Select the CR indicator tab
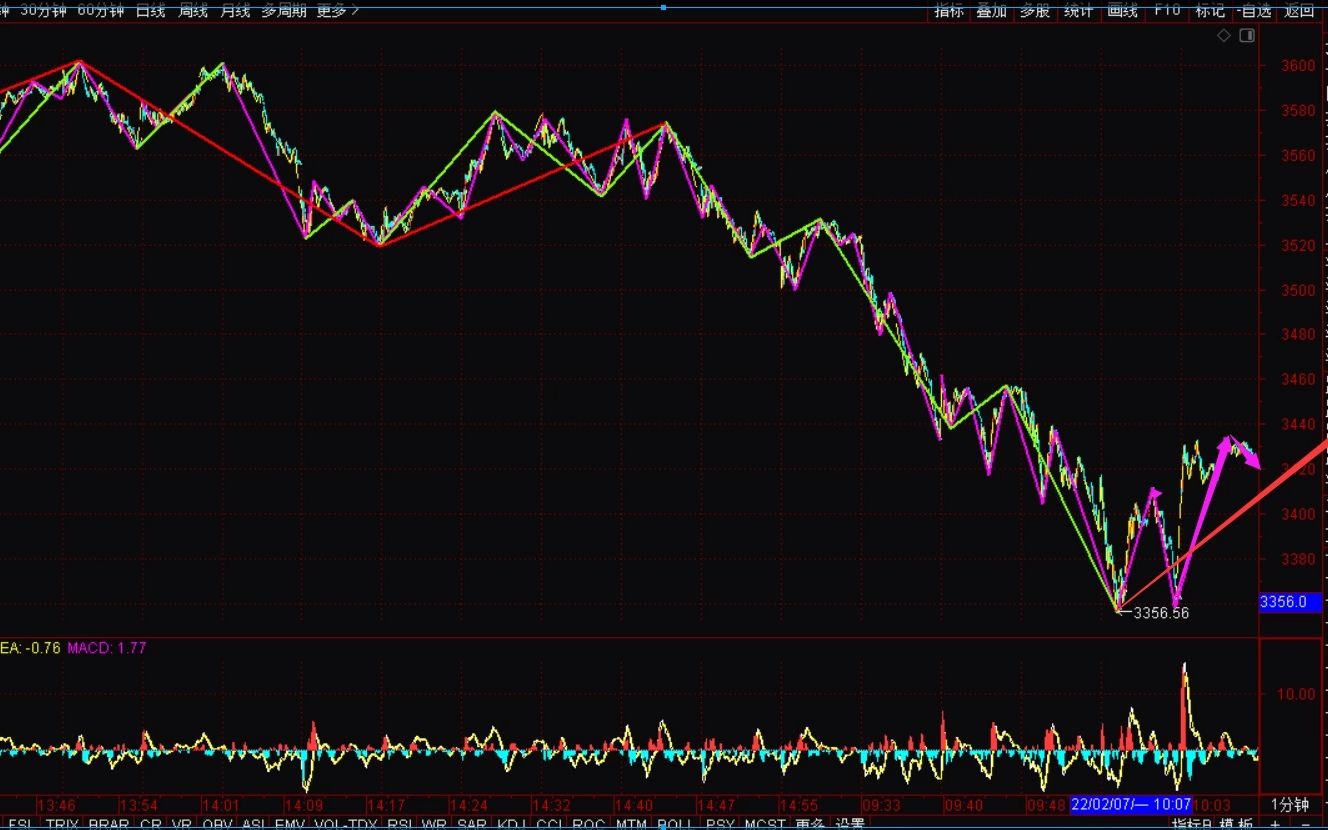Screen dimensions: 1328x830 coord(151,824)
